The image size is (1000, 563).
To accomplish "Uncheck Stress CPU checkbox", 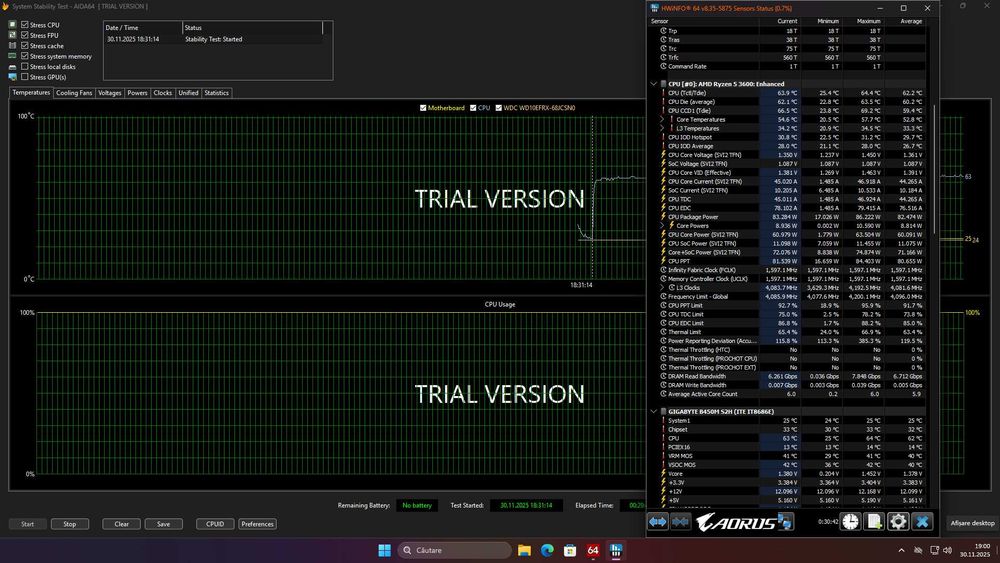I will (x=25, y=25).
